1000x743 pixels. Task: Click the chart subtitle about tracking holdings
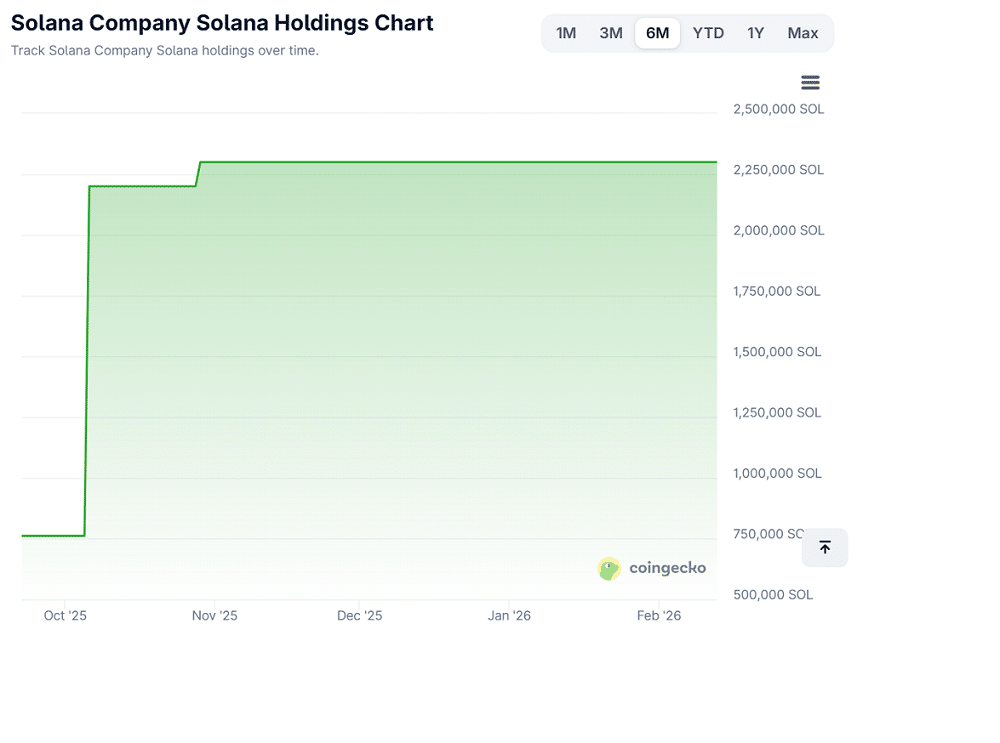click(165, 50)
